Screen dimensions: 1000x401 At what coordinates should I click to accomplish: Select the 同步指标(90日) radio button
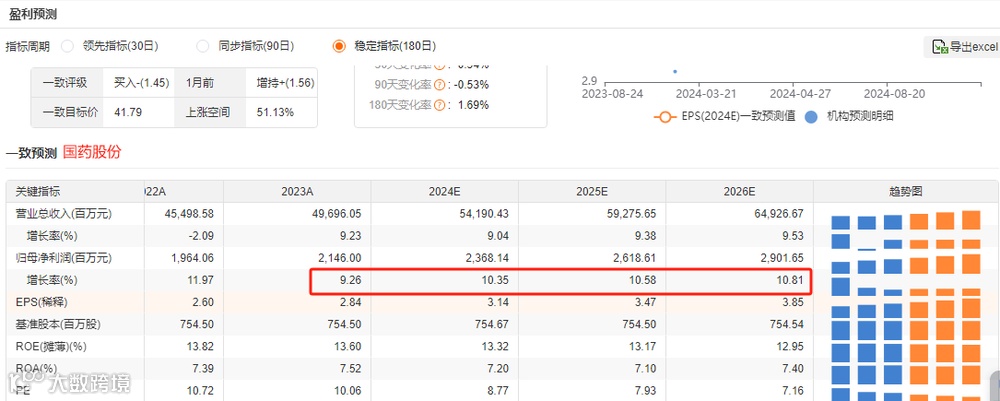click(x=202, y=46)
